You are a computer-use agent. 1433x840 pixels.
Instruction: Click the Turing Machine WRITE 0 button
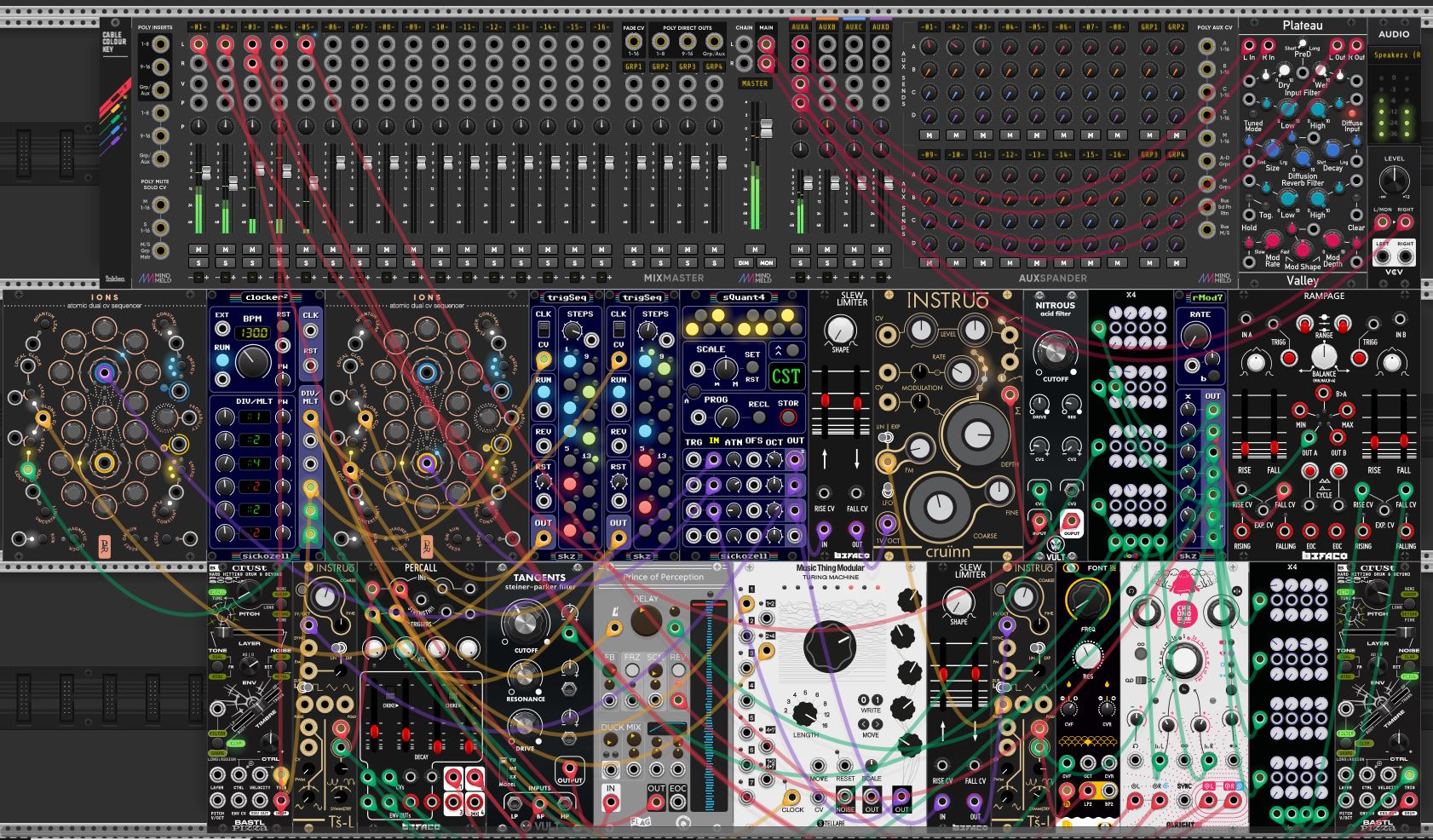(863, 699)
